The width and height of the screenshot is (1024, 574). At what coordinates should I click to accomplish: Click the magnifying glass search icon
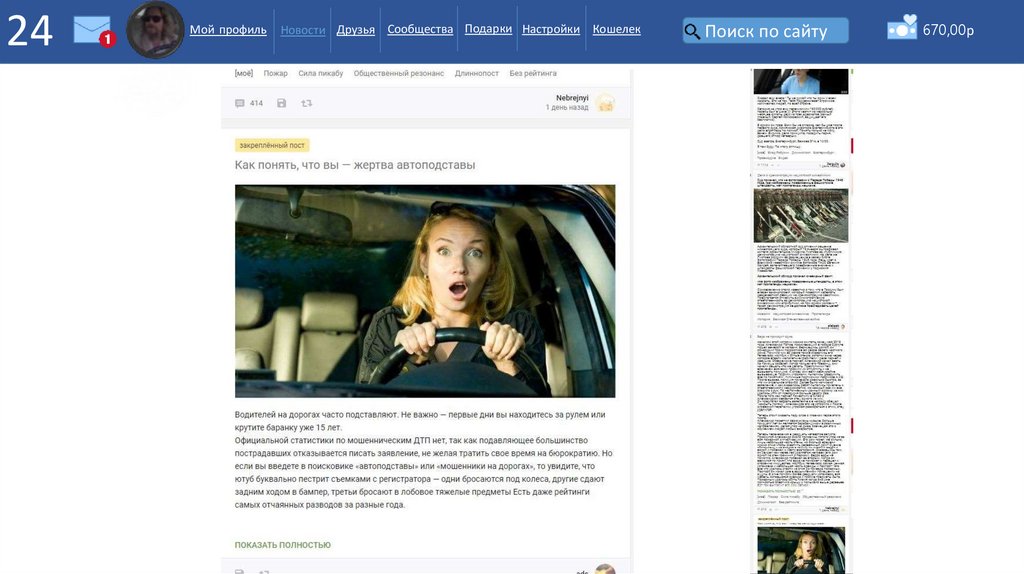(692, 31)
